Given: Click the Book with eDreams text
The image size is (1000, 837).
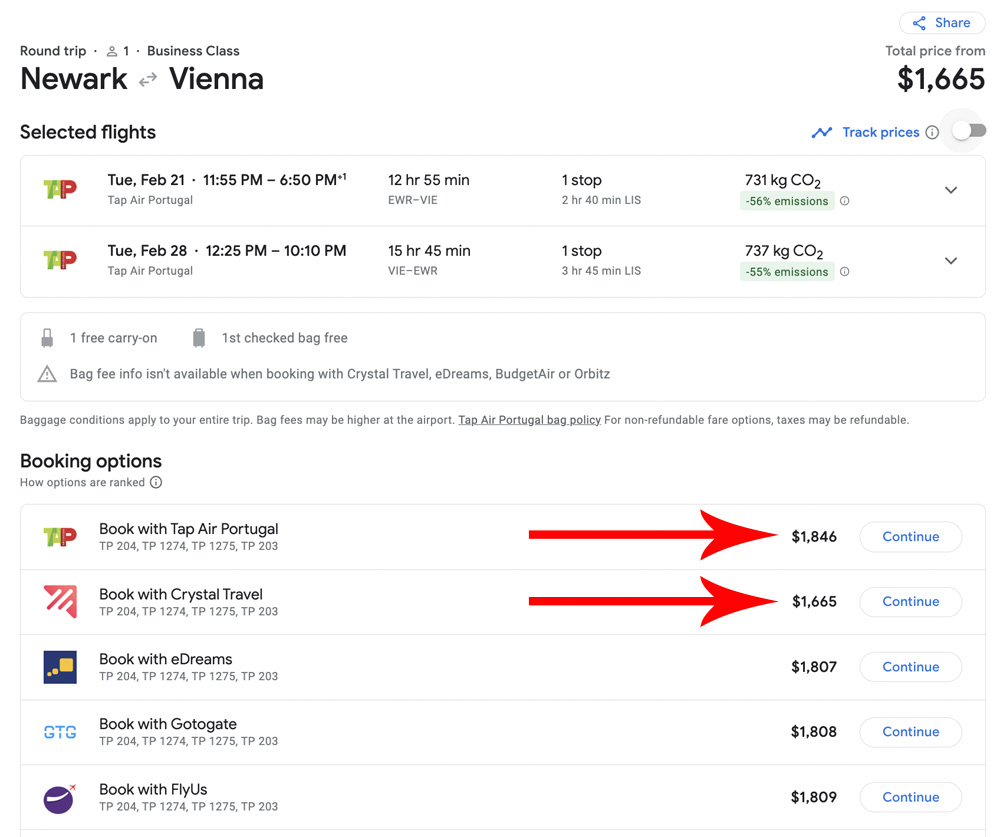Looking at the screenshot, I should pyautogui.click(x=166, y=659).
